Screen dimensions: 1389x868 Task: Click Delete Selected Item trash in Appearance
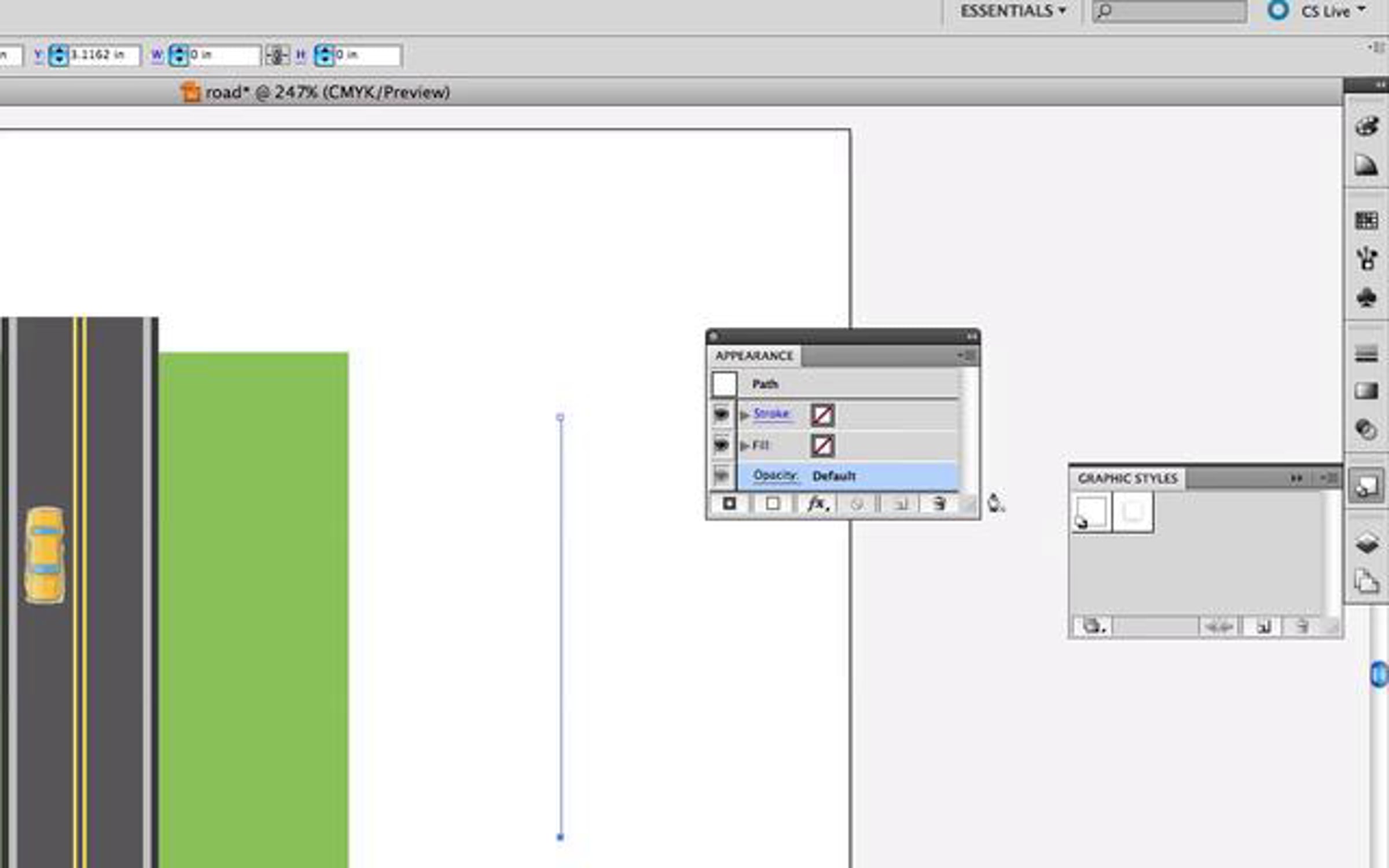click(939, 504)
